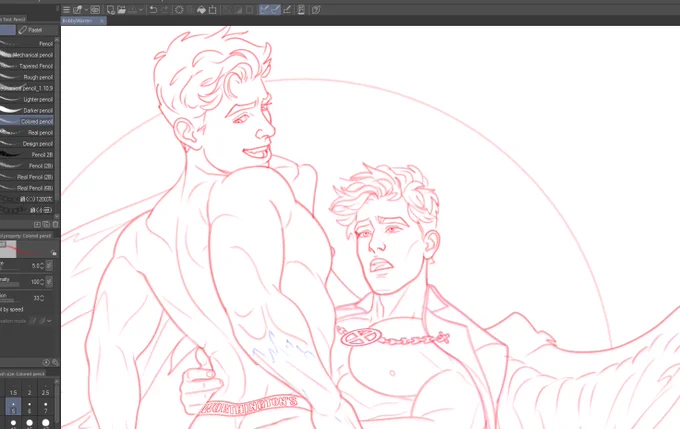Select the Real Pencil (2B) sub tool
Image resolution: width=680 pixels, height=429 pixels.
coord(26,177)
